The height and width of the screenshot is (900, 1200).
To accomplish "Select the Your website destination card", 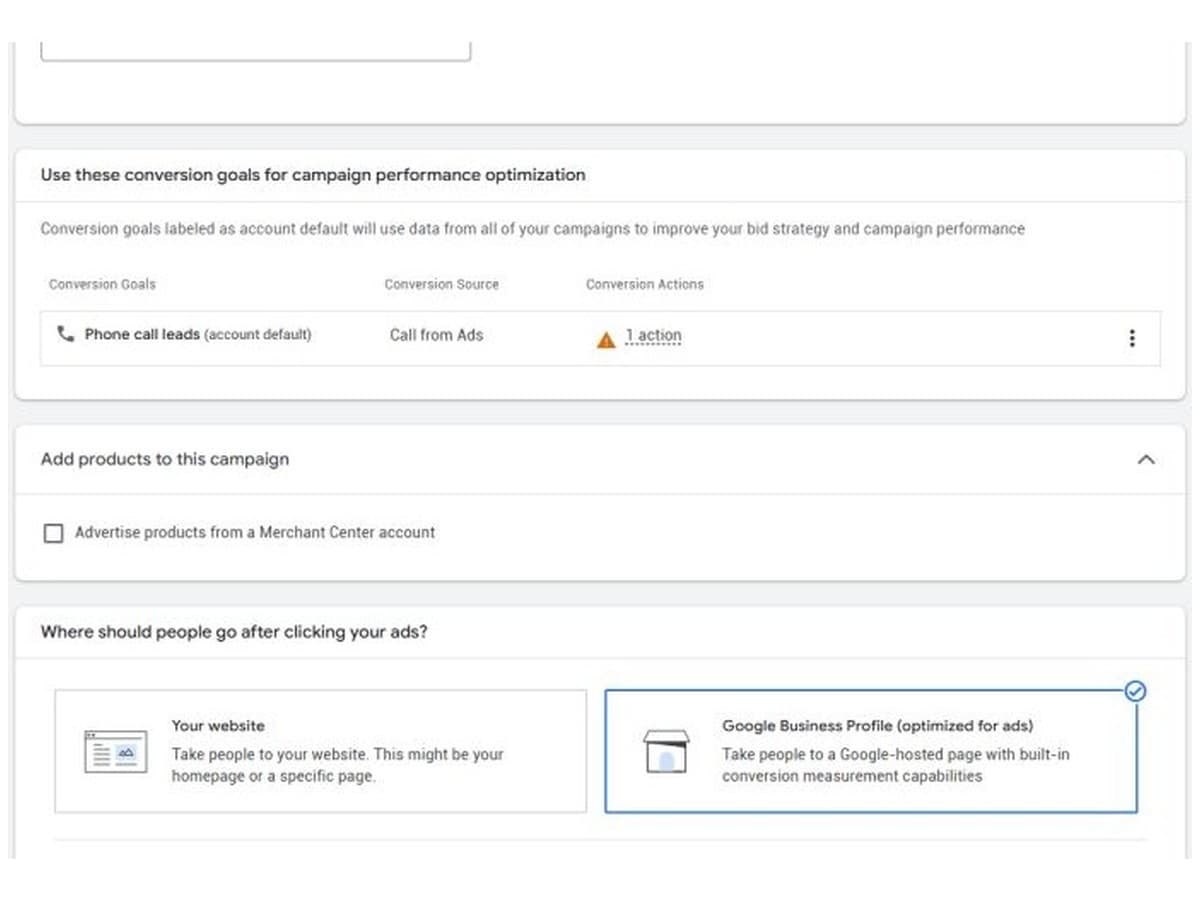I will 320,751.
